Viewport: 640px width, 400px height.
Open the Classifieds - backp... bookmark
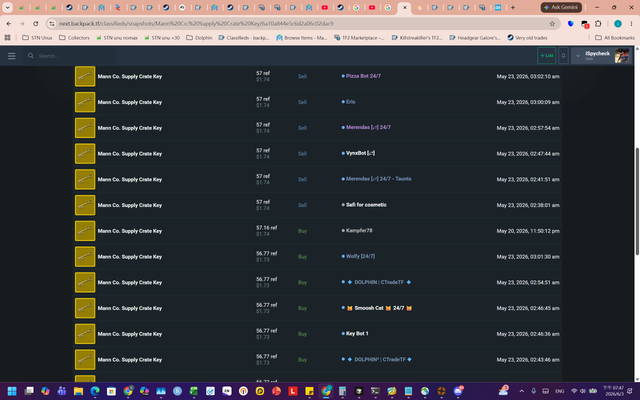tap(244, 38)
